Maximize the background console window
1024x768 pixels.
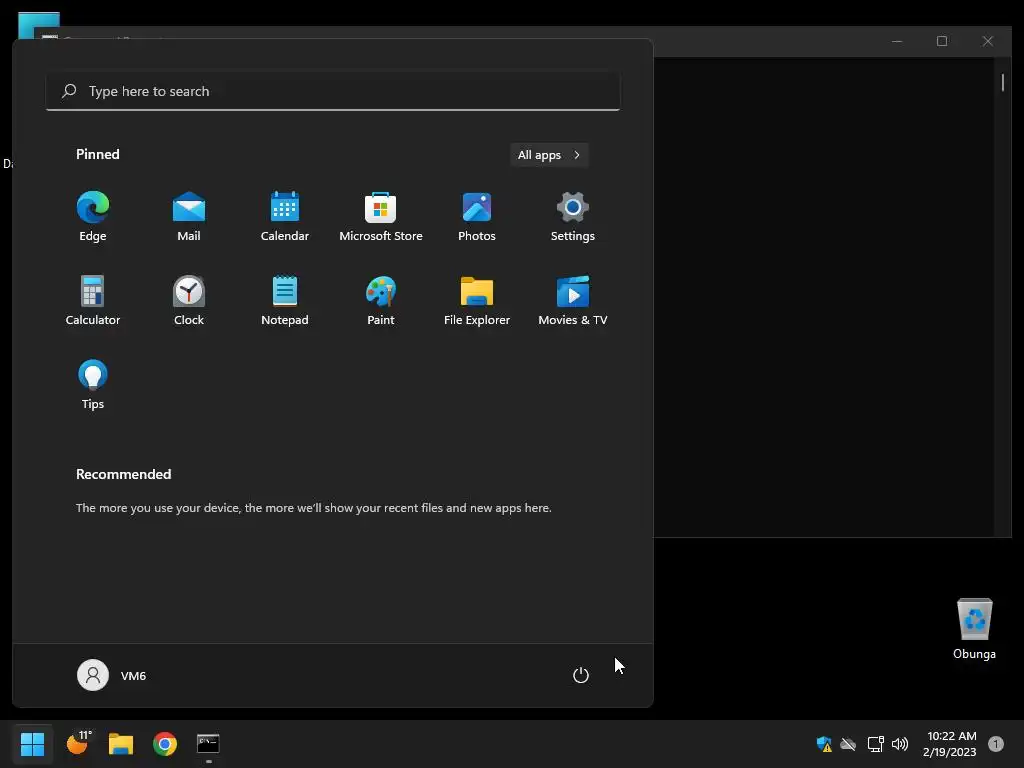tap(942, 41)
